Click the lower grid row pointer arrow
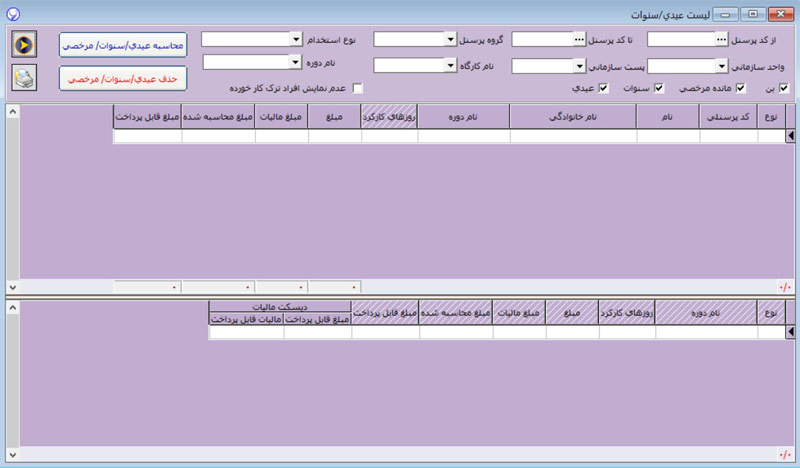Viewport: 800px width, 468px height. [x=790, y=333]
